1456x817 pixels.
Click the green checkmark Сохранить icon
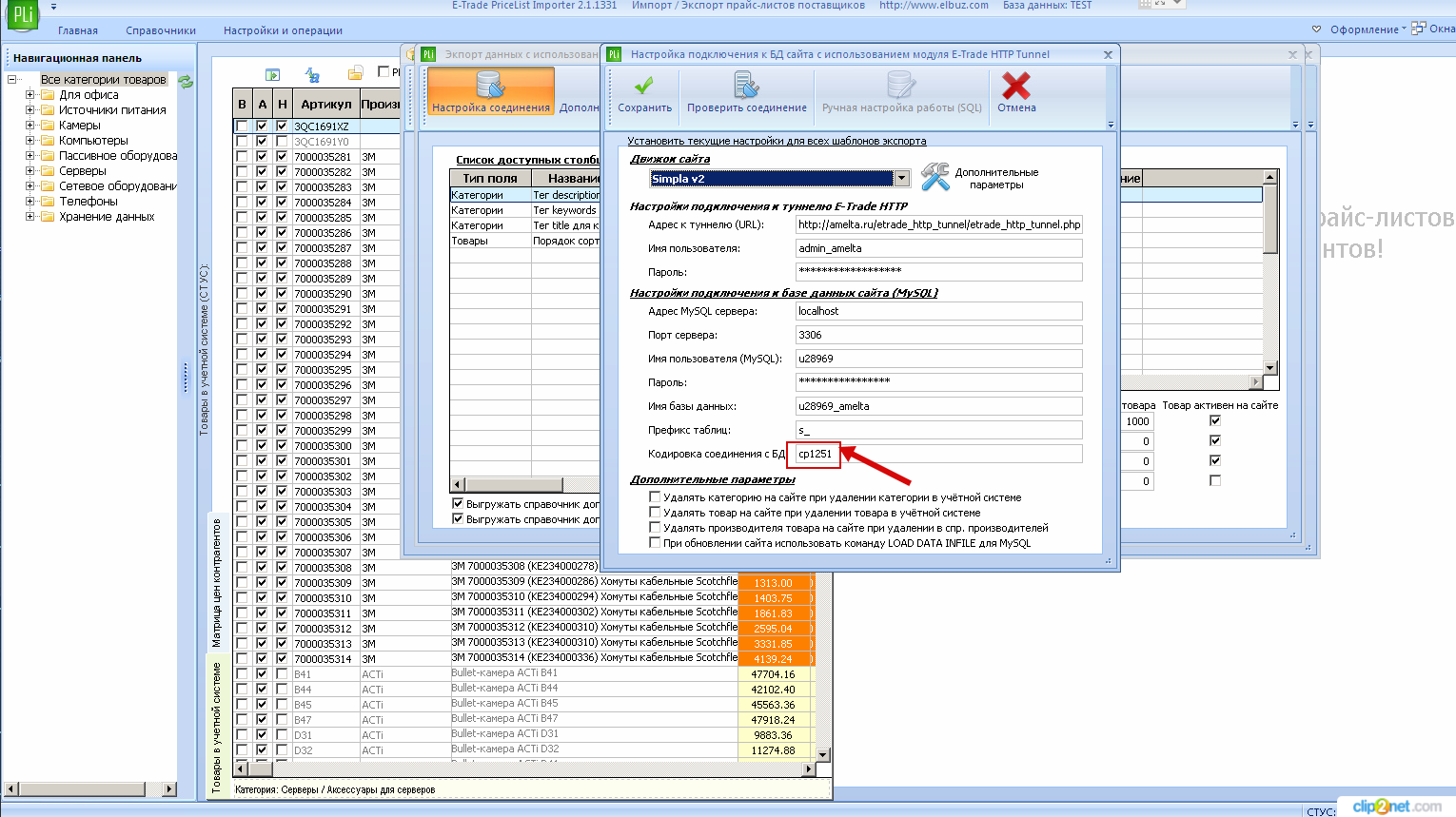click(x=644, y=86)
